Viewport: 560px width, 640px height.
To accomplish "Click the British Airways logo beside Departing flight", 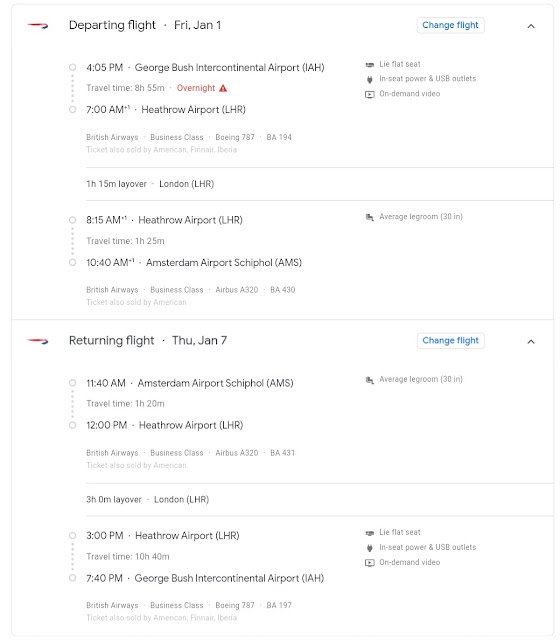I will pos(38,26).
